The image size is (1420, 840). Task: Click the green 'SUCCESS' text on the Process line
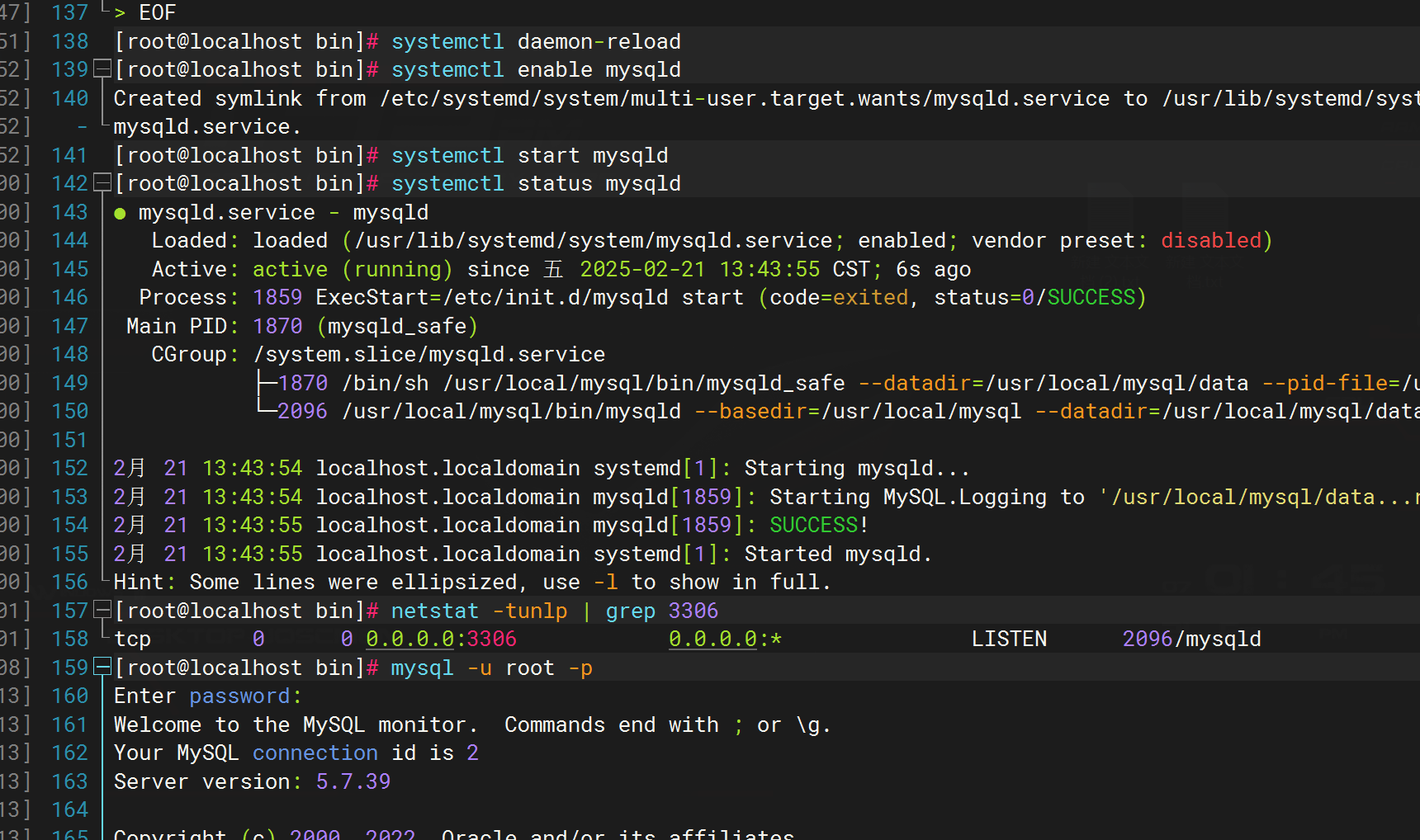point(1091,298)
